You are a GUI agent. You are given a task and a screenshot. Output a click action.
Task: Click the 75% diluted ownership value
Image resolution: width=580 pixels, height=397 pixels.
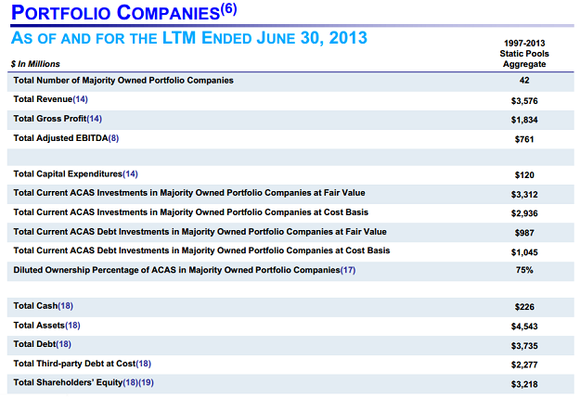pyautogui.click(x=524, y=270)
